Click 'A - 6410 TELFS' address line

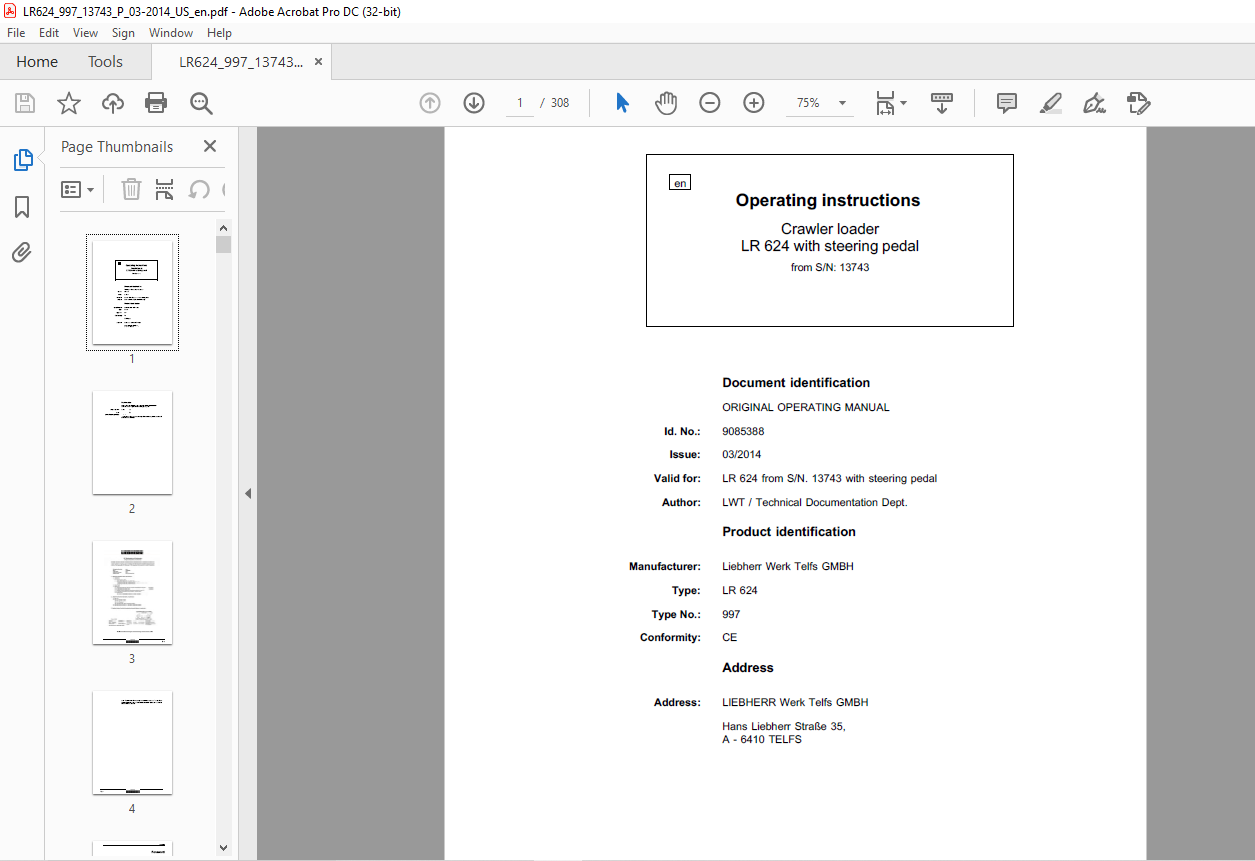click(762, 740)
